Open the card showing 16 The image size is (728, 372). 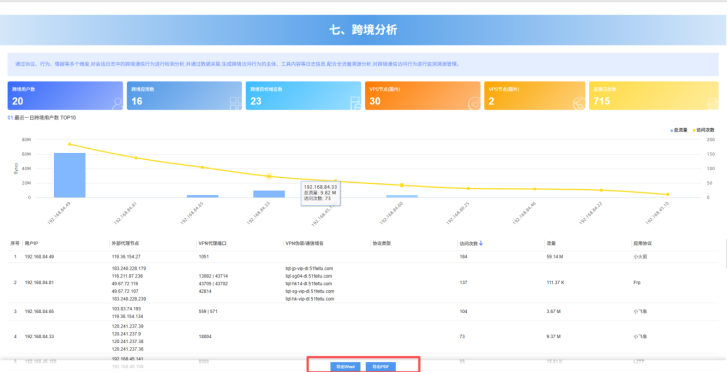[184, 96]
